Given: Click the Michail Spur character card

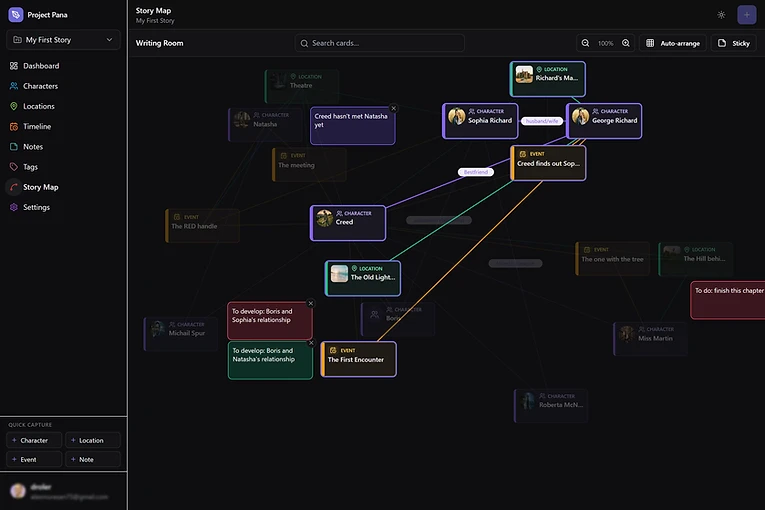Looking at the screenshot, I should pyautogui.click(x=181, y=334).
